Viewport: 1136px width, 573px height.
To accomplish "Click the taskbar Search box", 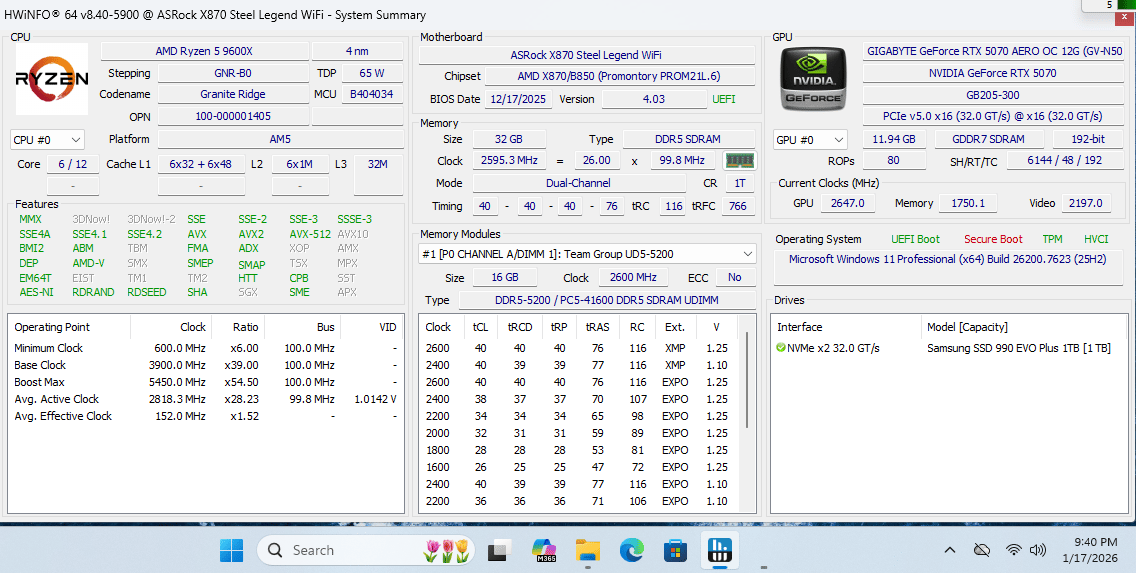I will 366,551.
